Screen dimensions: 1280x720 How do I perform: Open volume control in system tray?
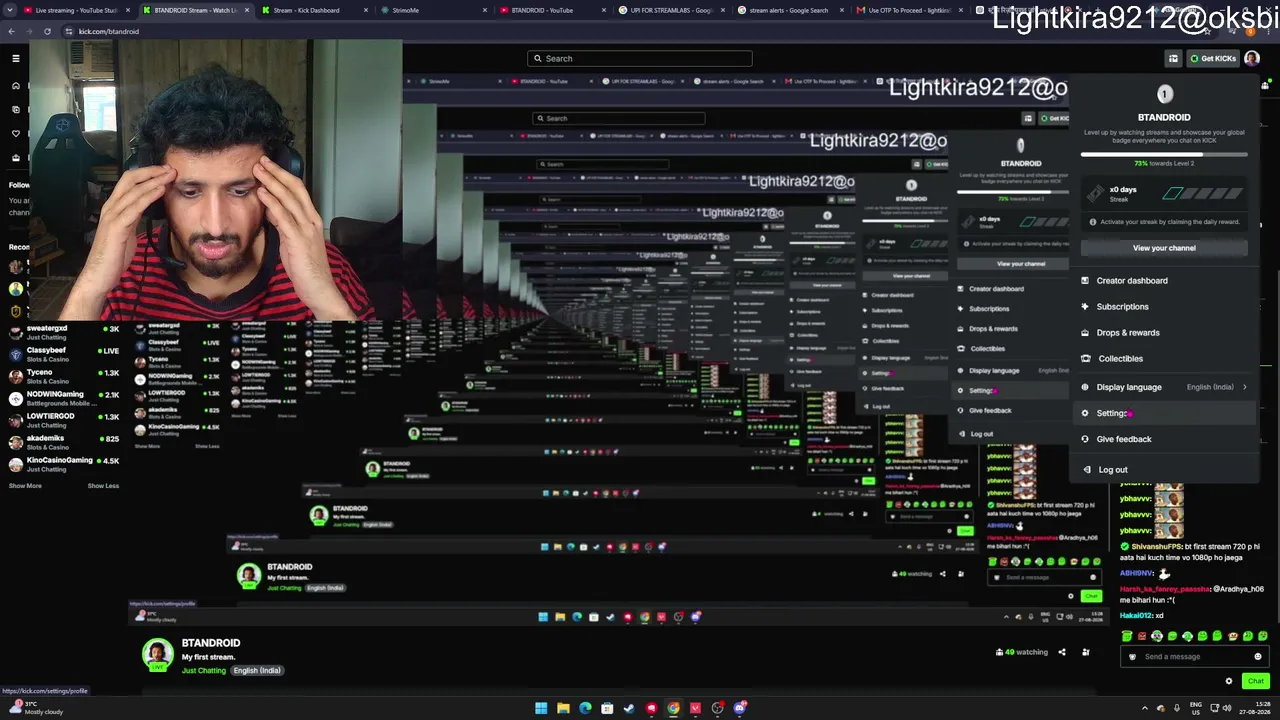[x=1227, y=708]
